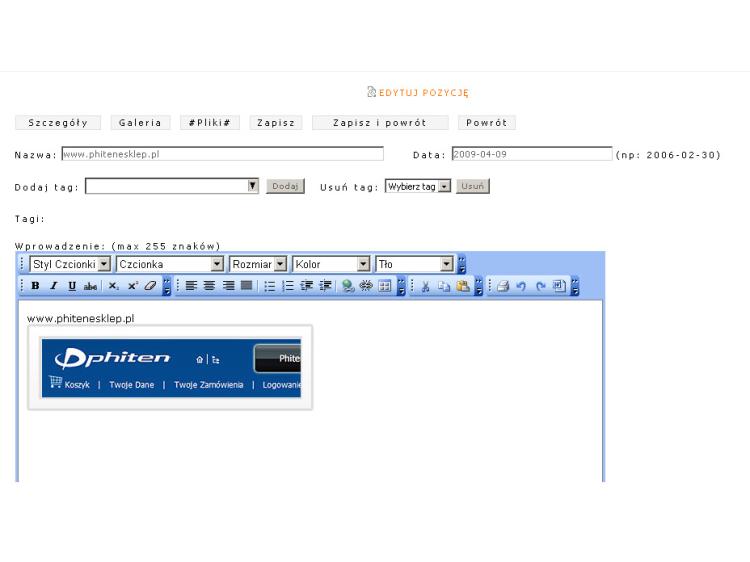This screenshot has height=562, width=750.
Task: Center align text
Action: pos(210,286)
